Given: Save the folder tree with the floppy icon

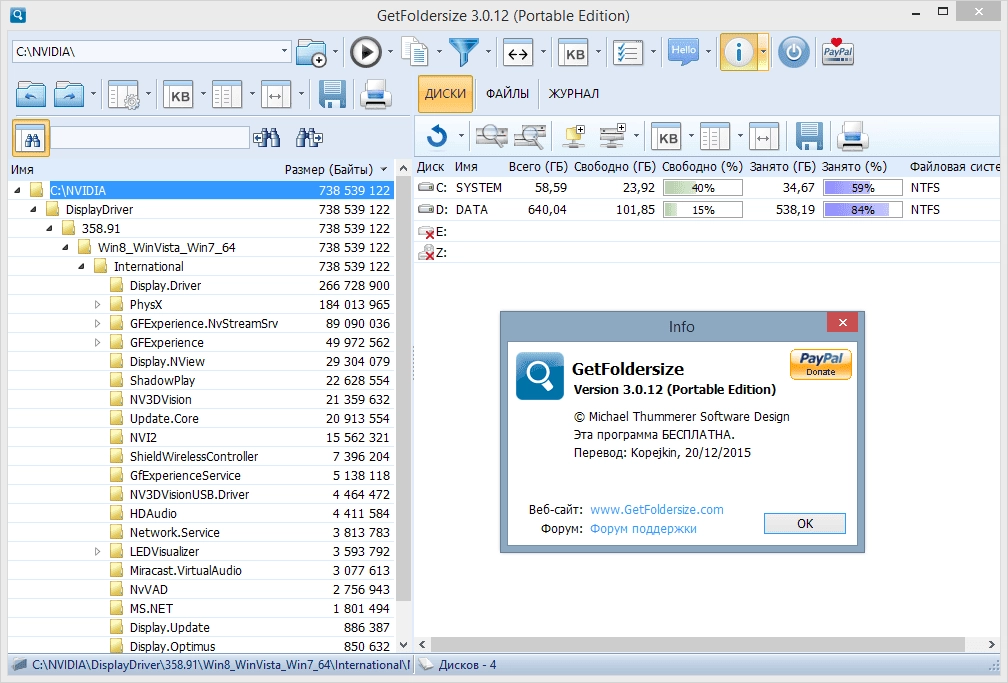Looking at the screenshot, I should (x=332, y=95).
